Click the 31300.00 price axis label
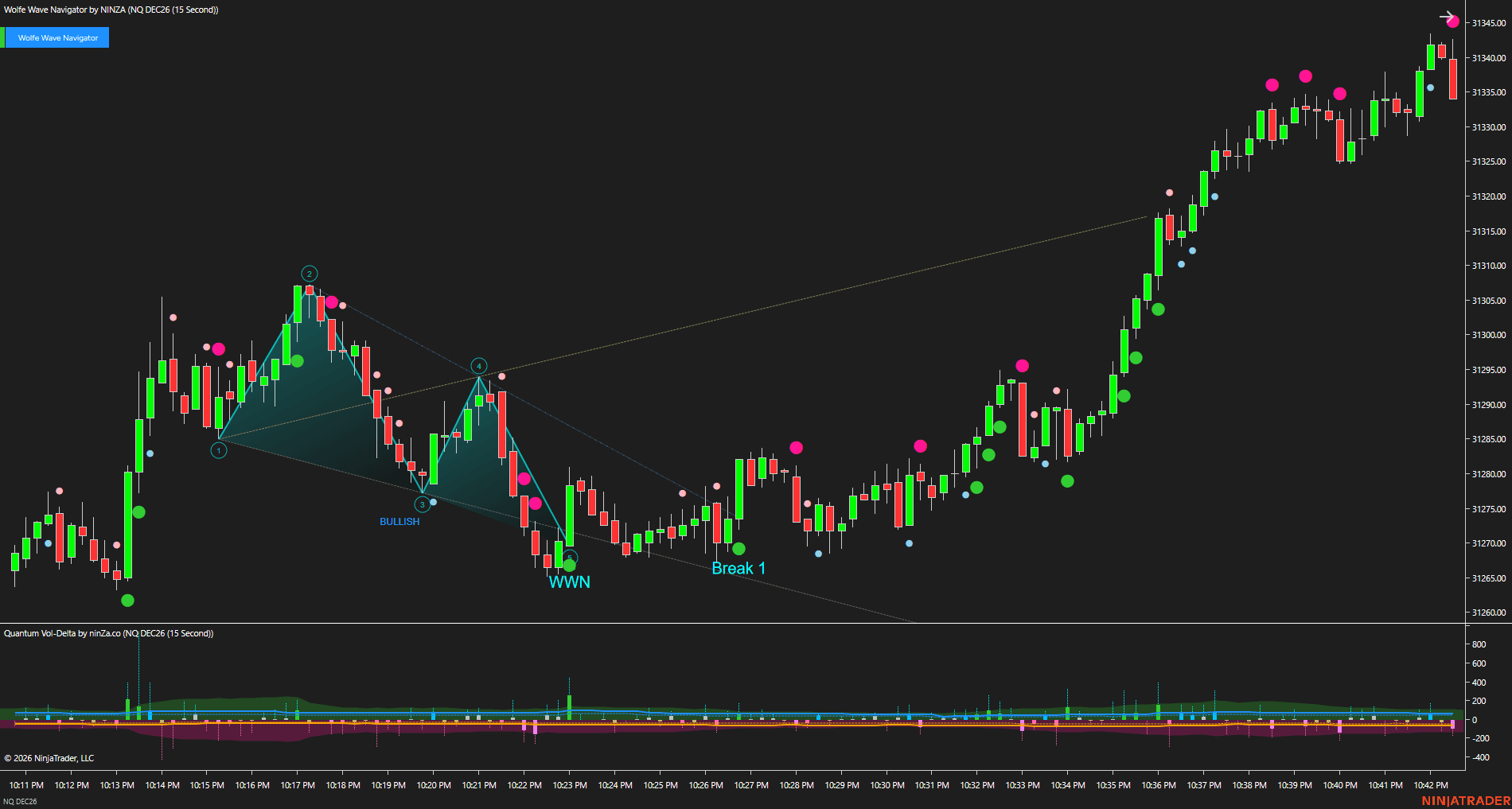 pyautogui.click(x=1488, y=335)
